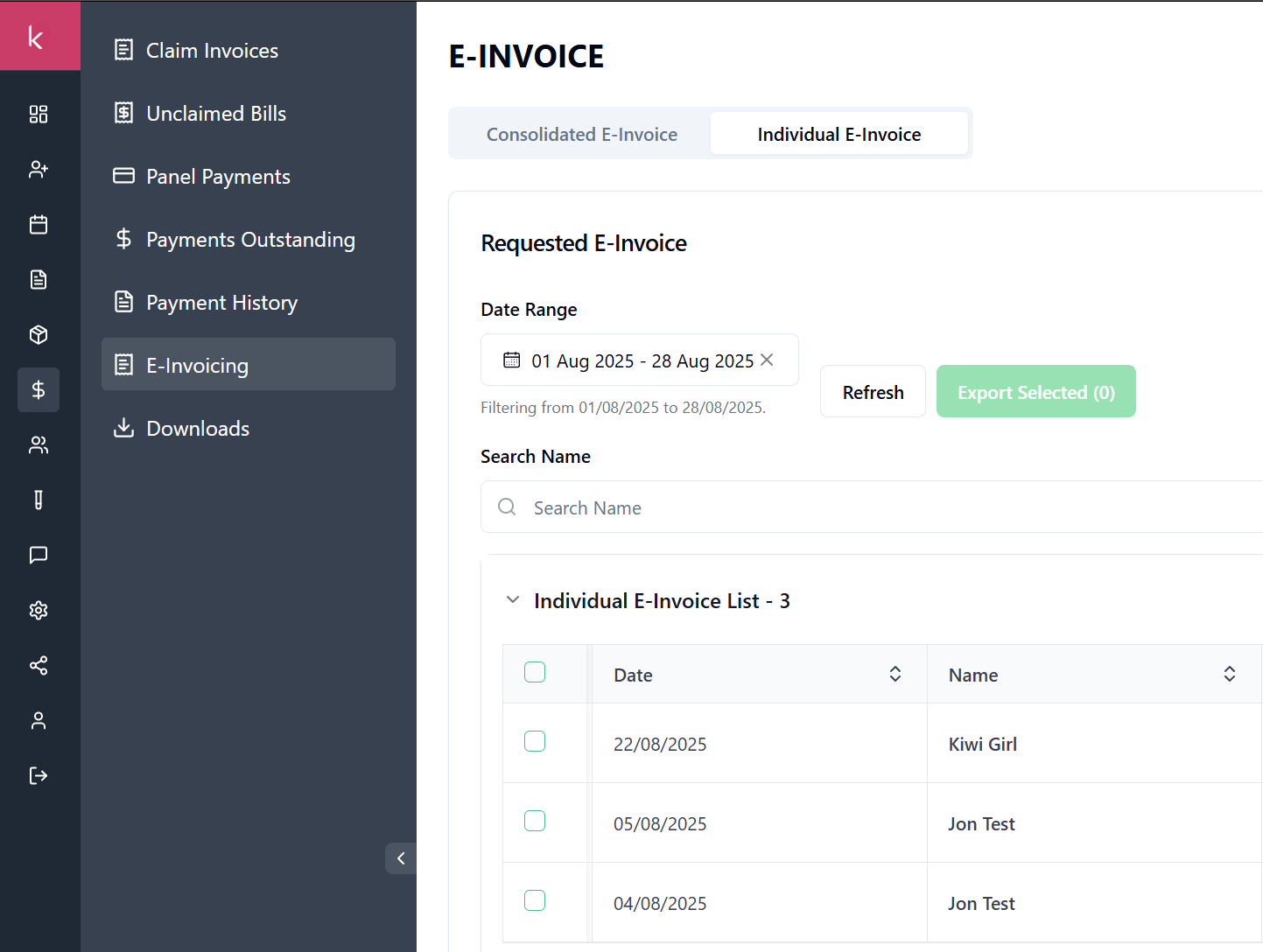Open Payment History menu item
Viewport: 1263px width, 952px height.
[x=249, y=303]
